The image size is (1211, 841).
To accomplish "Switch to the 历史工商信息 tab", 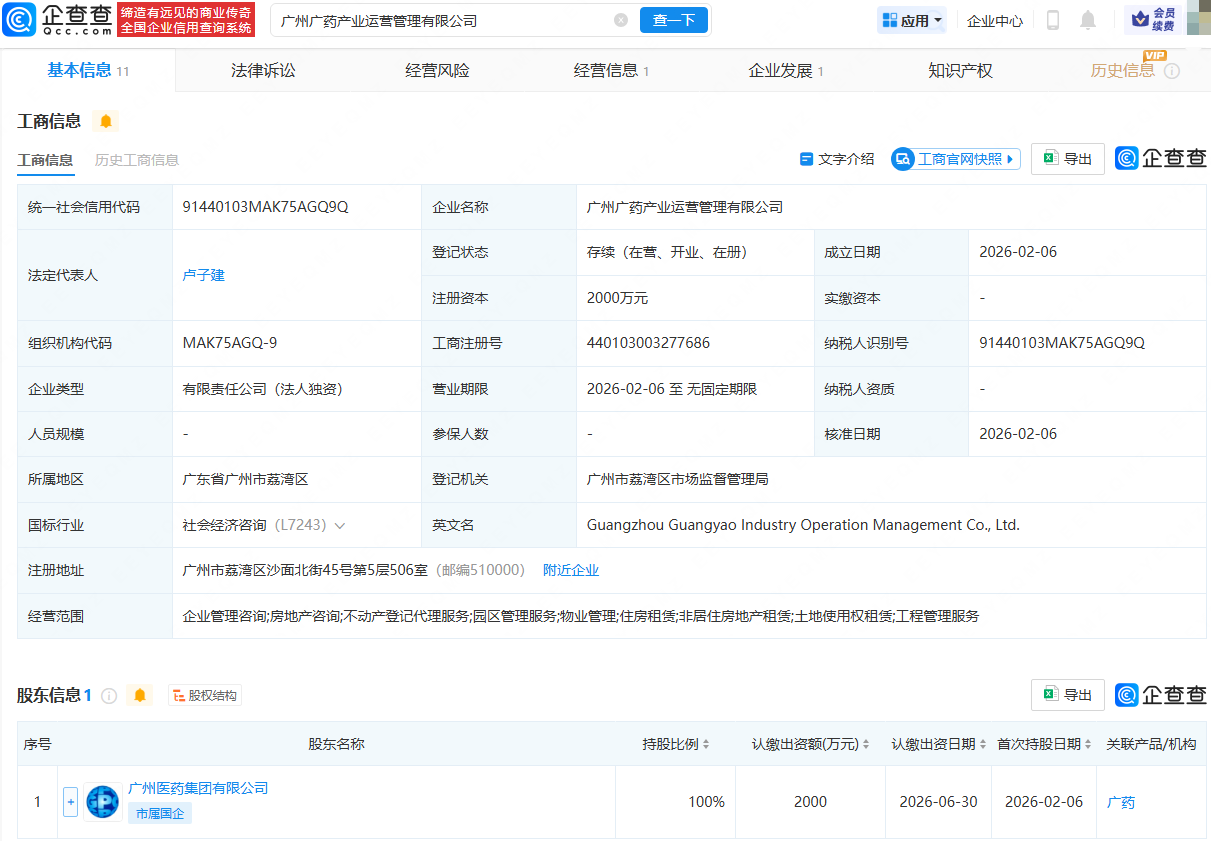I will [136, 160].
